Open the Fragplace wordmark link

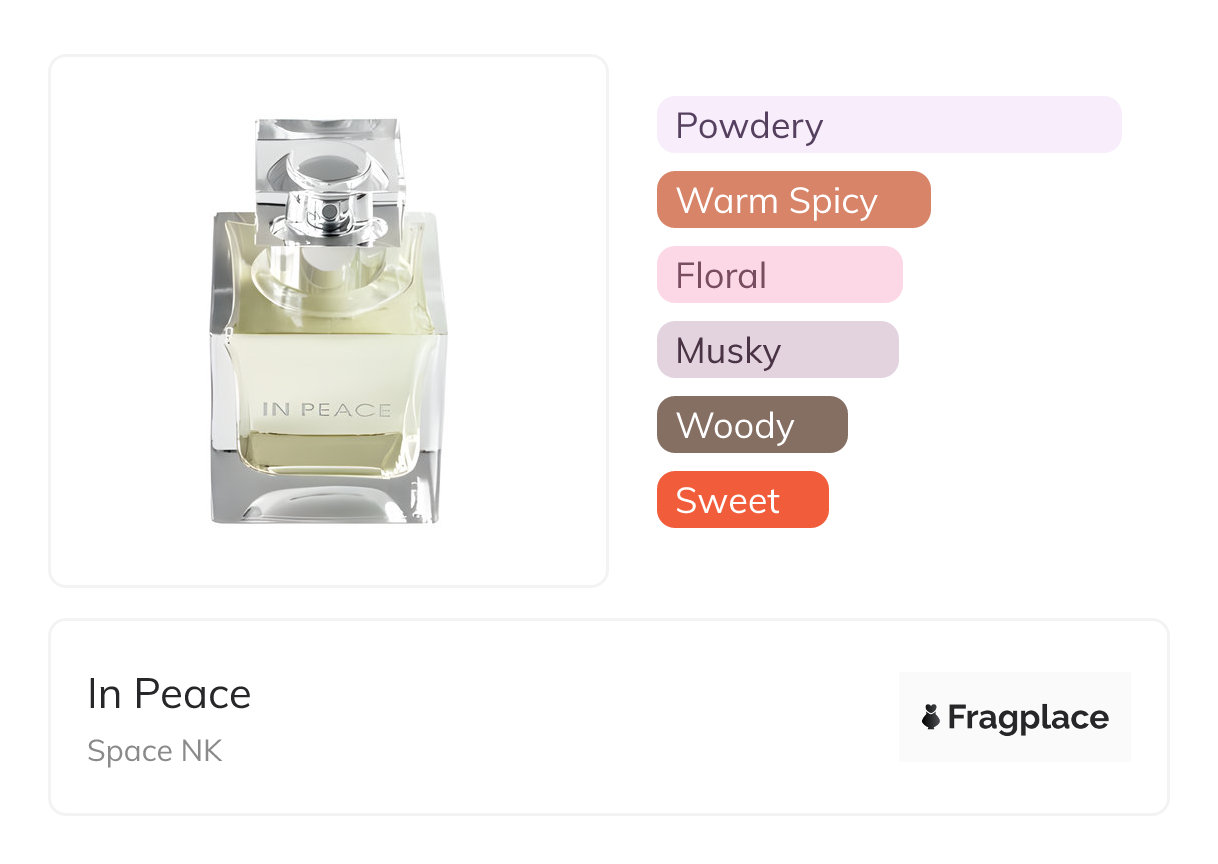(1028, 717)
